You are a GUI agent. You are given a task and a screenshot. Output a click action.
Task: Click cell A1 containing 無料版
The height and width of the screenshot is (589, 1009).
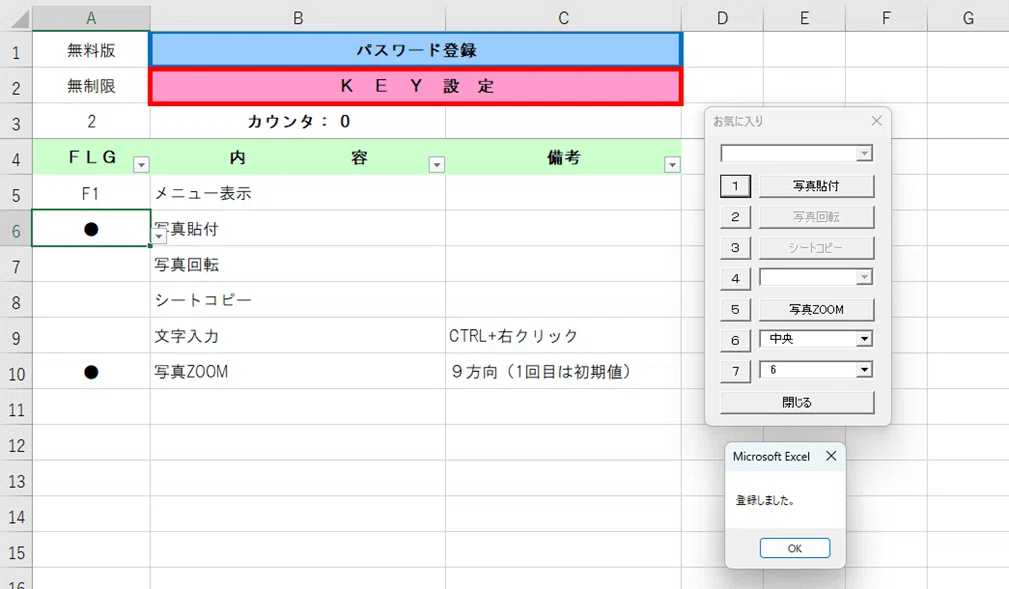tap(91, 50)
